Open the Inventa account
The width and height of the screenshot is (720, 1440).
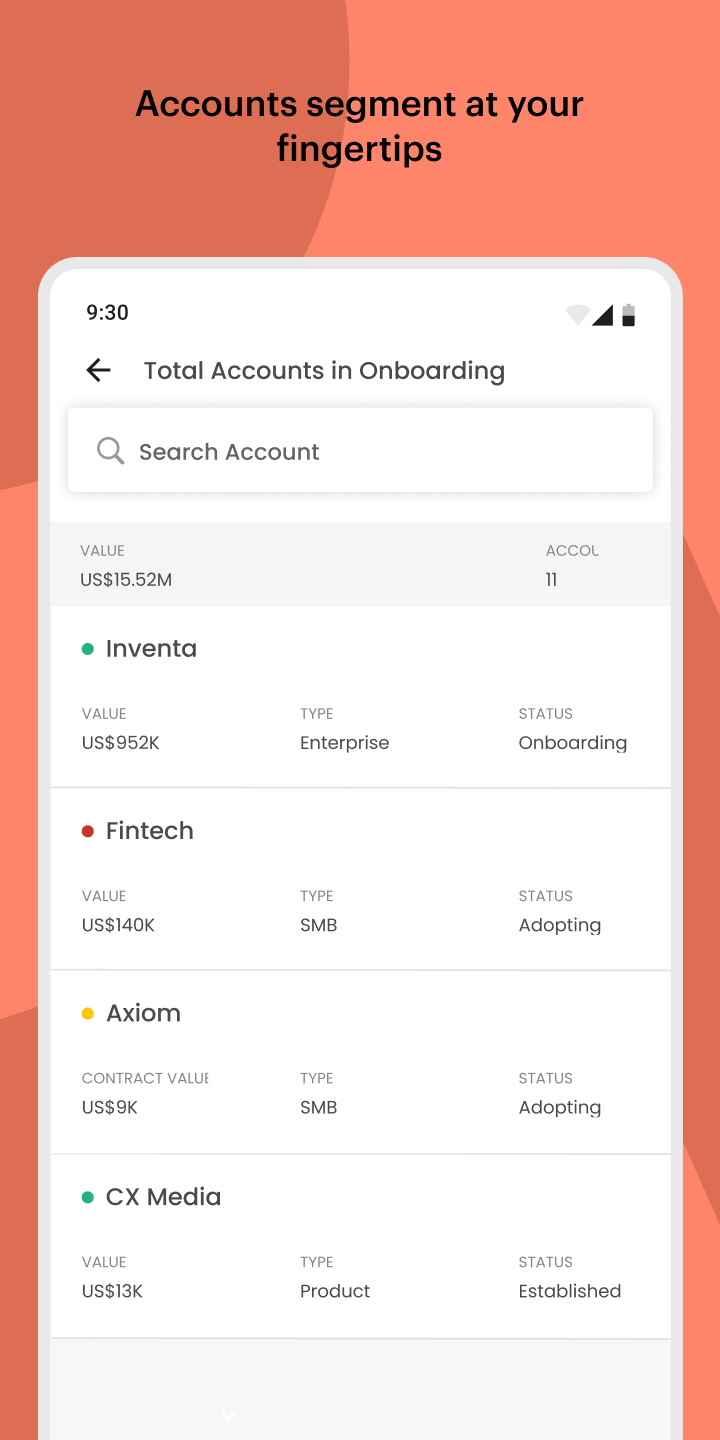click(x=360, y=697)
